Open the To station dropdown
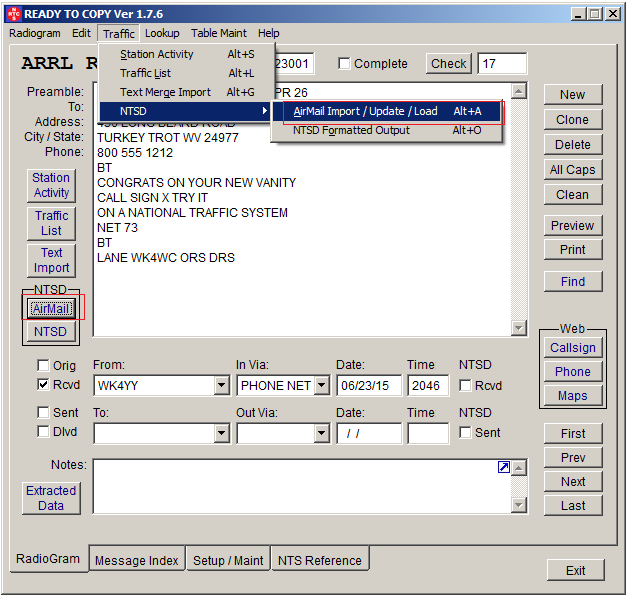The width and height of the screenshot is (627, 597). pos(221,433)
